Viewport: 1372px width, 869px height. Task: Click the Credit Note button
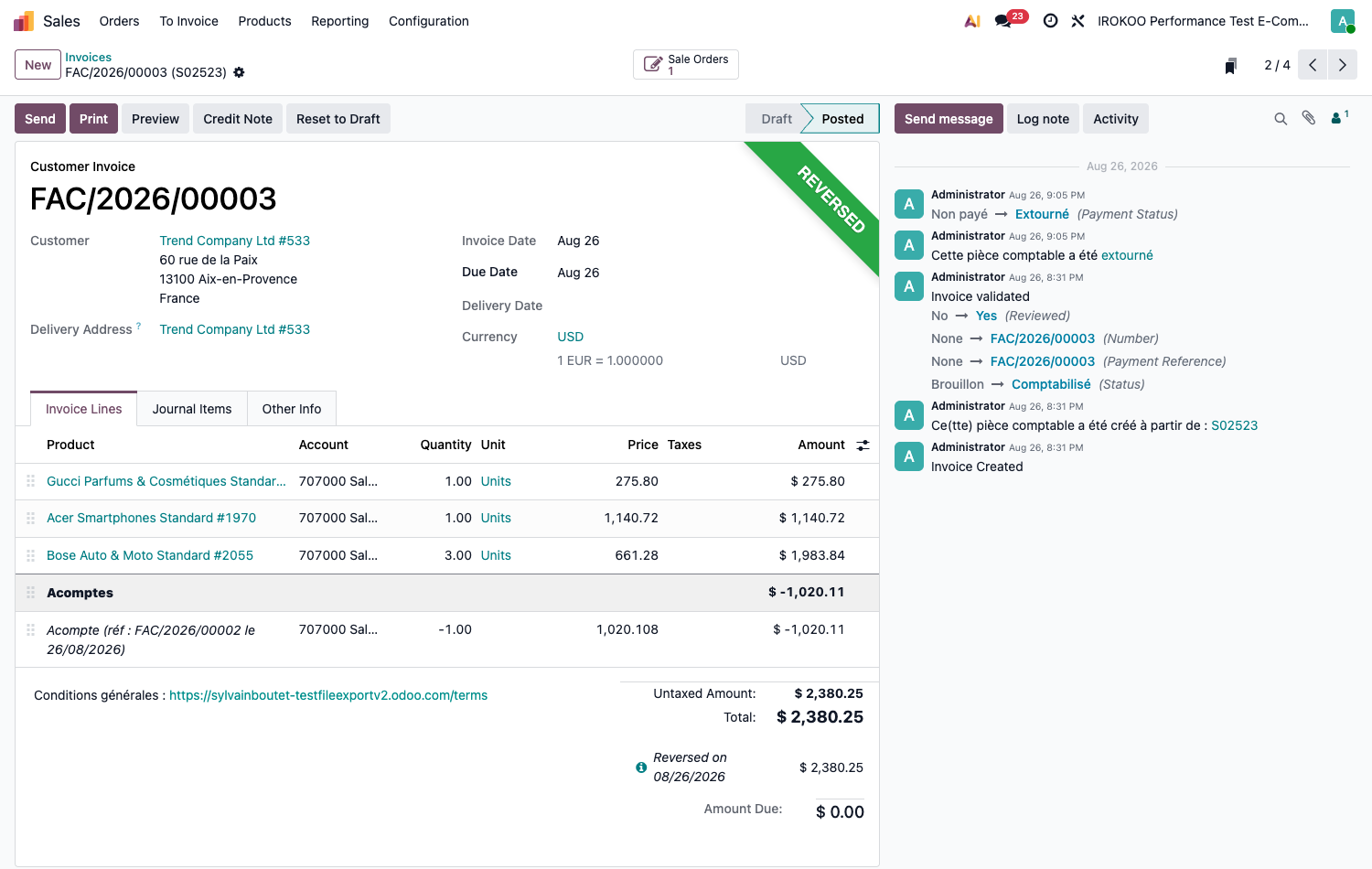(238, 119)
